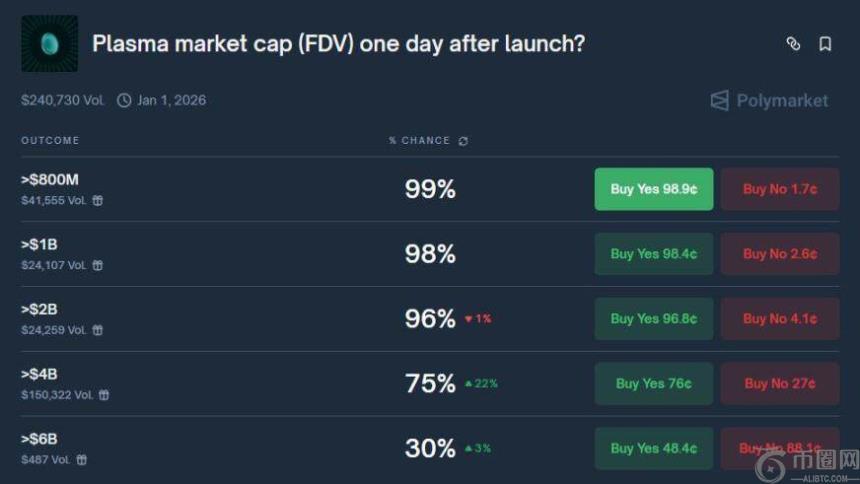Buy Yes at 96.8¢ for >$2B

tap(653, 319)
